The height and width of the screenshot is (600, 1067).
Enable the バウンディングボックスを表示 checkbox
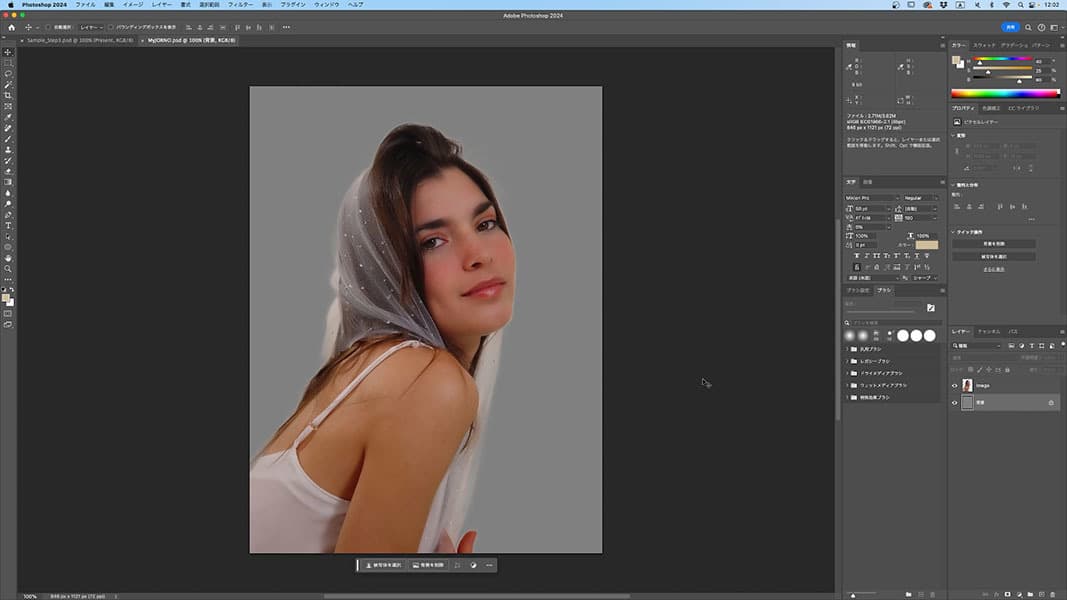111,27
